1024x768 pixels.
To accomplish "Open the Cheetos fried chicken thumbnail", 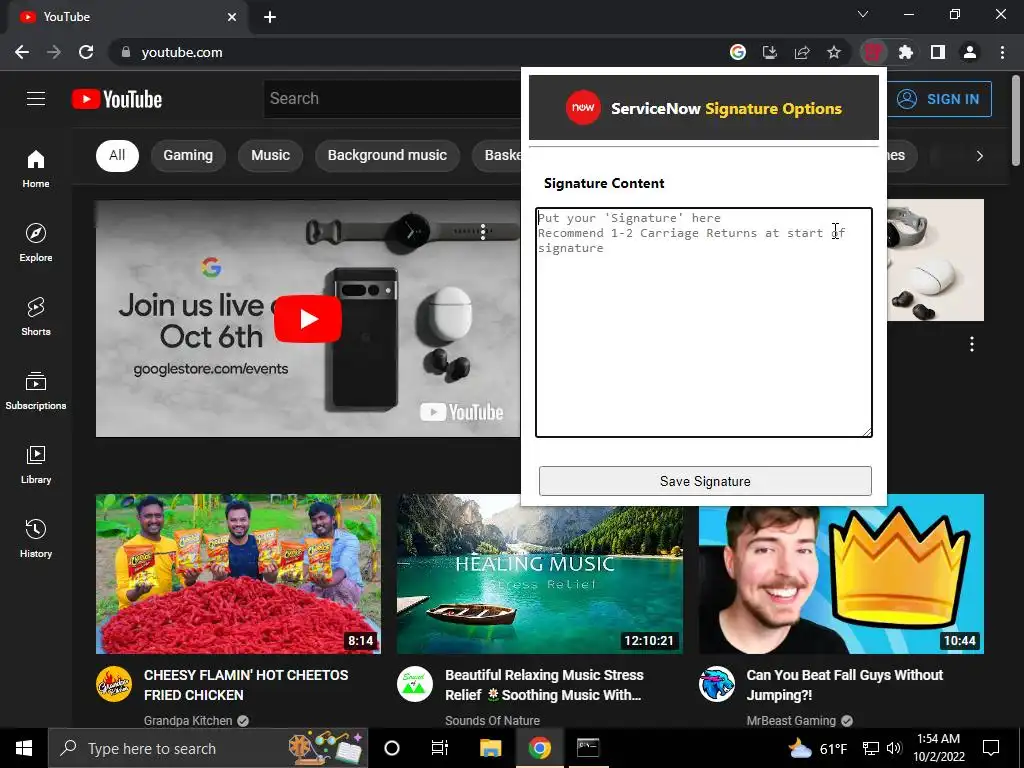I will tap(238, 574).
